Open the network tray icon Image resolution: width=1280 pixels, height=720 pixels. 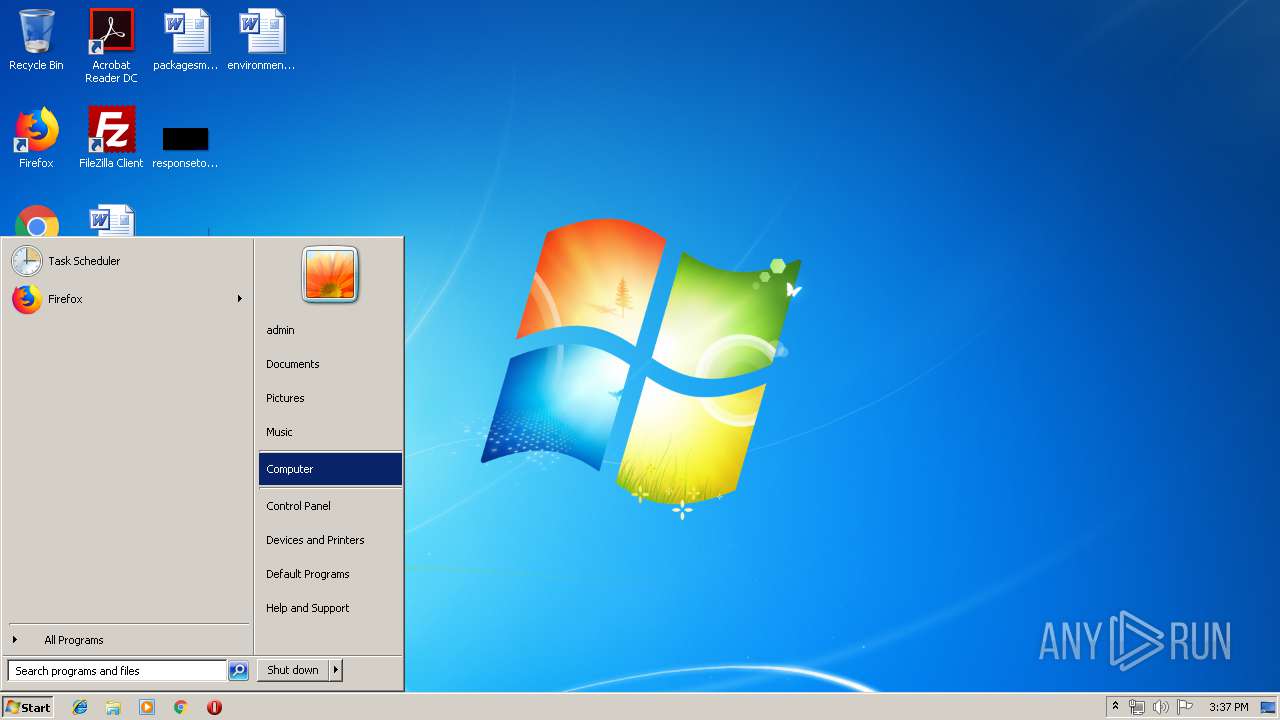[x=1137, y=707]
